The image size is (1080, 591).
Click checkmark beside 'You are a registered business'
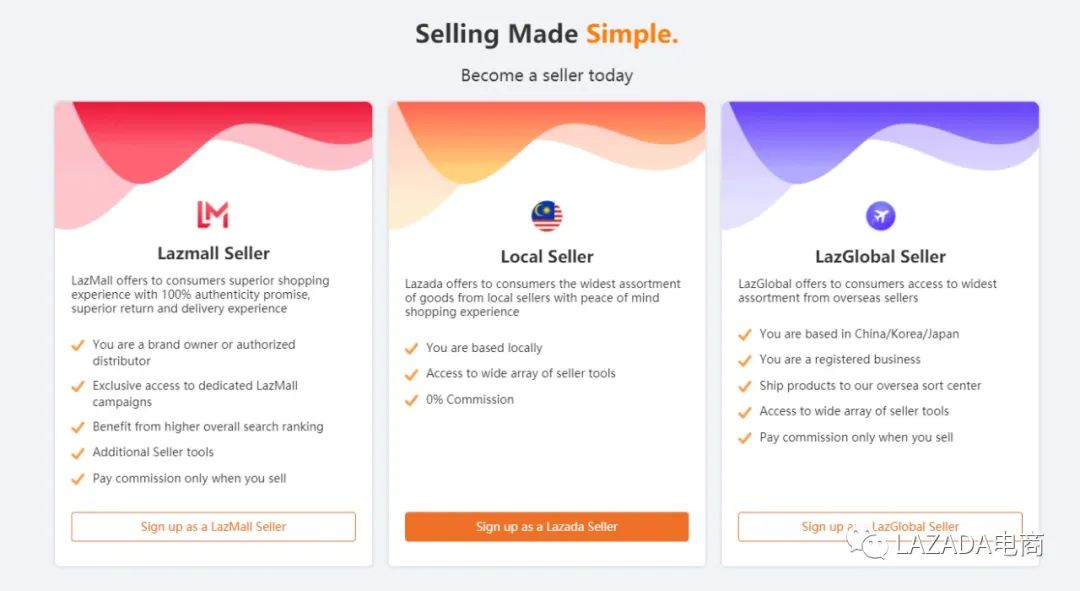point(744,360)
